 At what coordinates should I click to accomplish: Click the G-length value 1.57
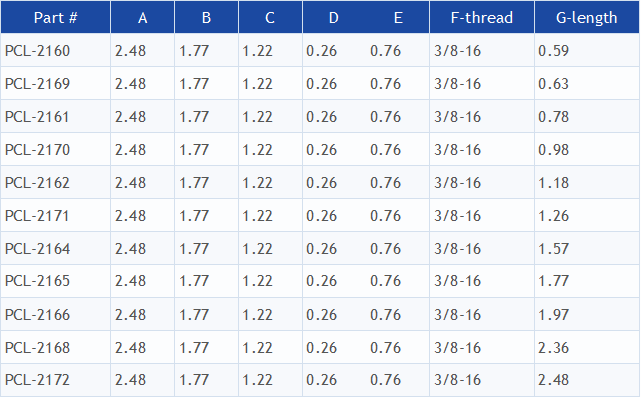(x=554, y=249)
